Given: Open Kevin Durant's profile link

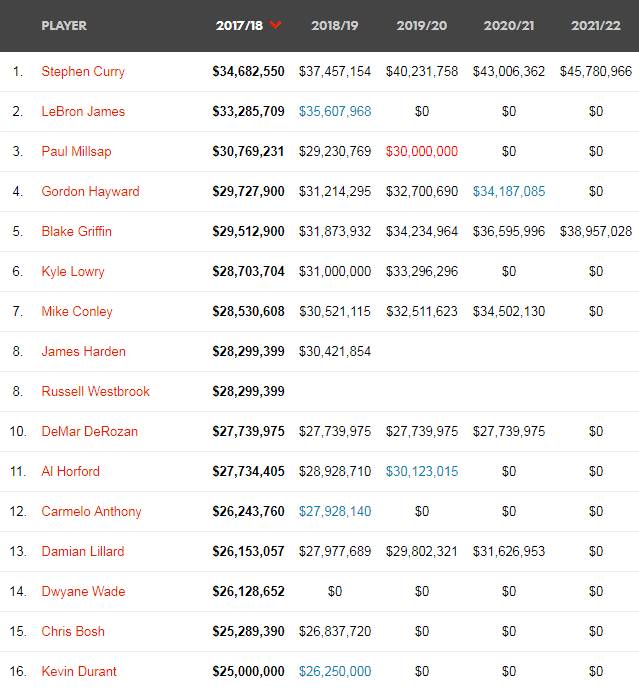Looking at the screenshot, I should (79, 671).
